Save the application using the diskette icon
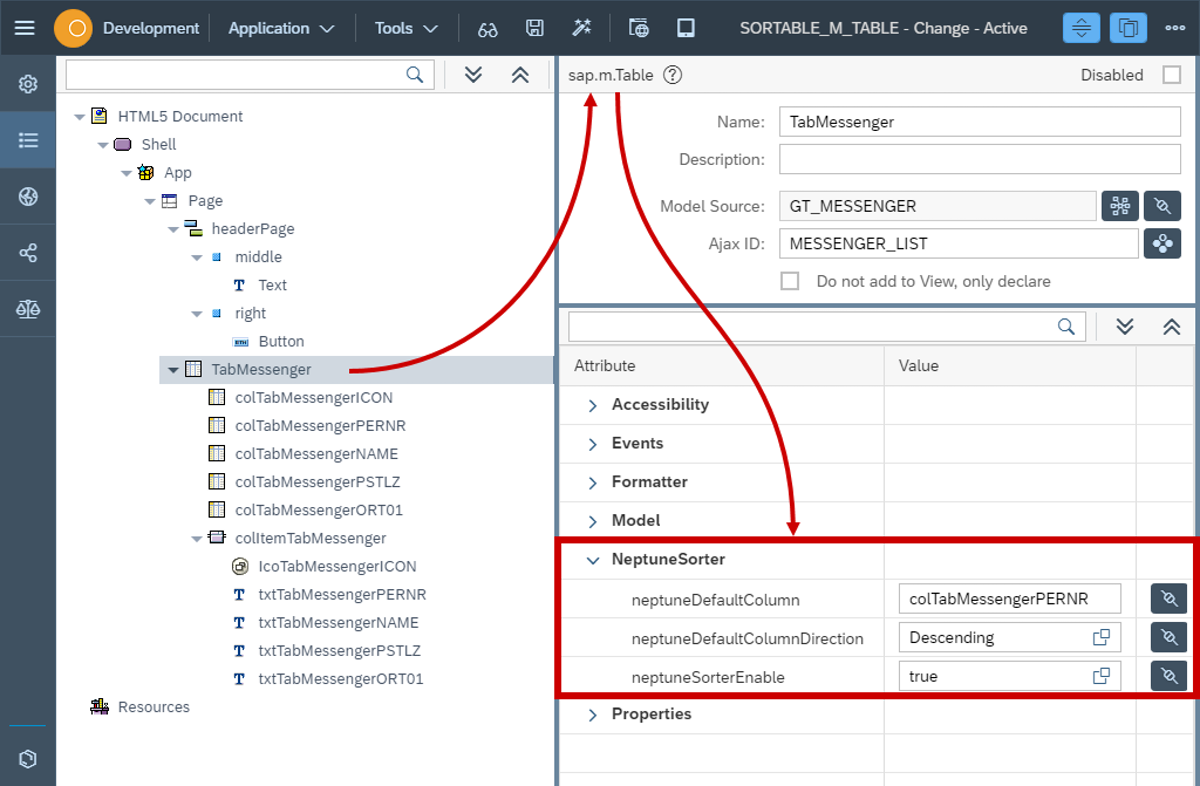 point(535,27)
